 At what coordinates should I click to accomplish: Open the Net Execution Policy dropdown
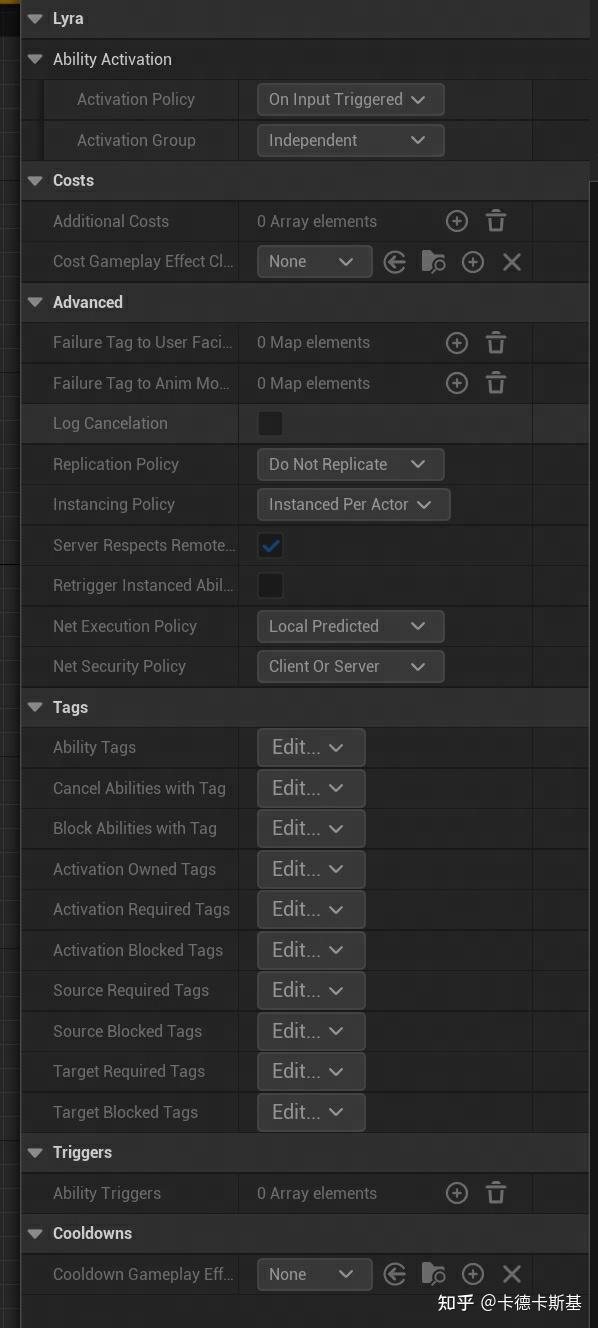click(350, 626)
